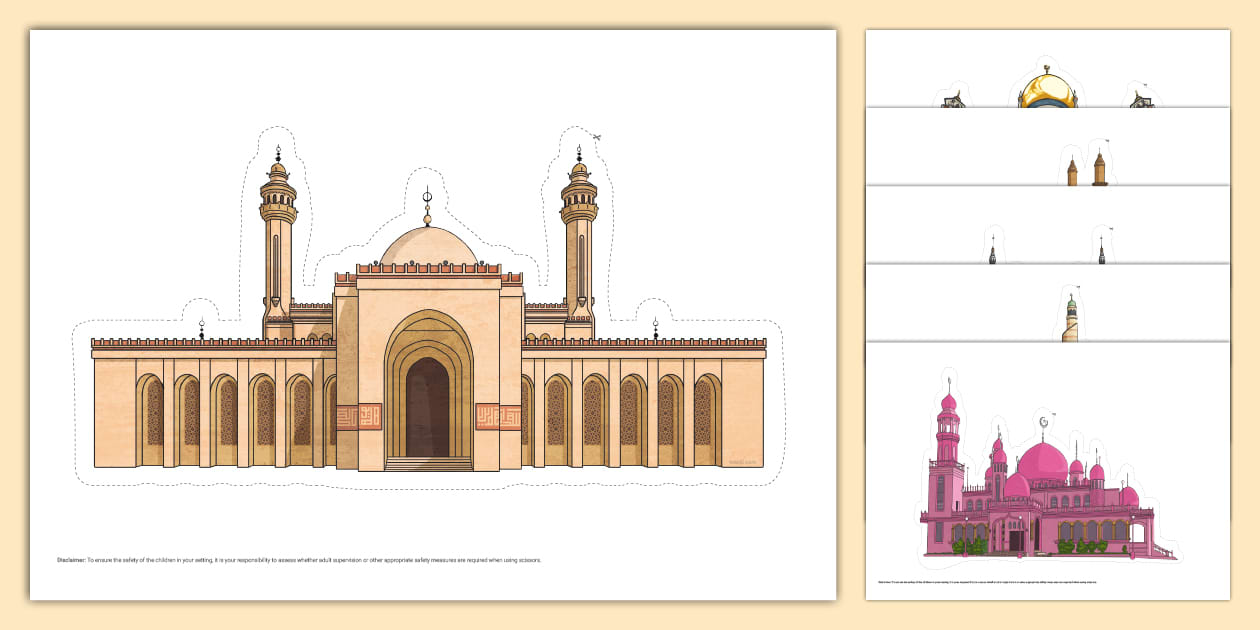Click the large beige central dome
This screenshot has width=1260, height=630.
click(x=428, y=248)
